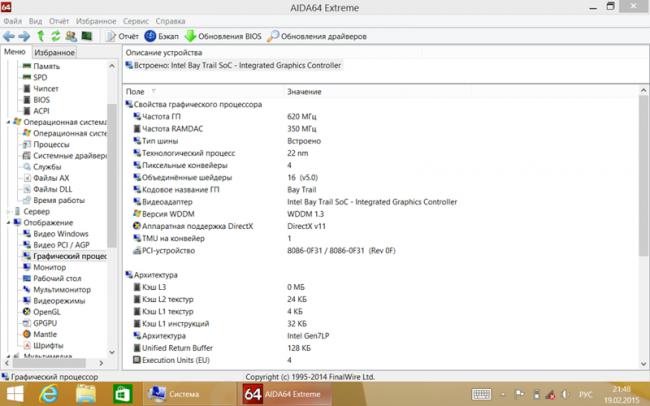Open the Справка menu
The image size is (650, 406).
[x=170, y=21]
